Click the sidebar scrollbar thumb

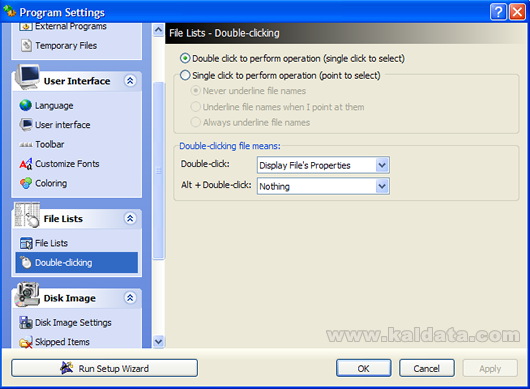158,171
